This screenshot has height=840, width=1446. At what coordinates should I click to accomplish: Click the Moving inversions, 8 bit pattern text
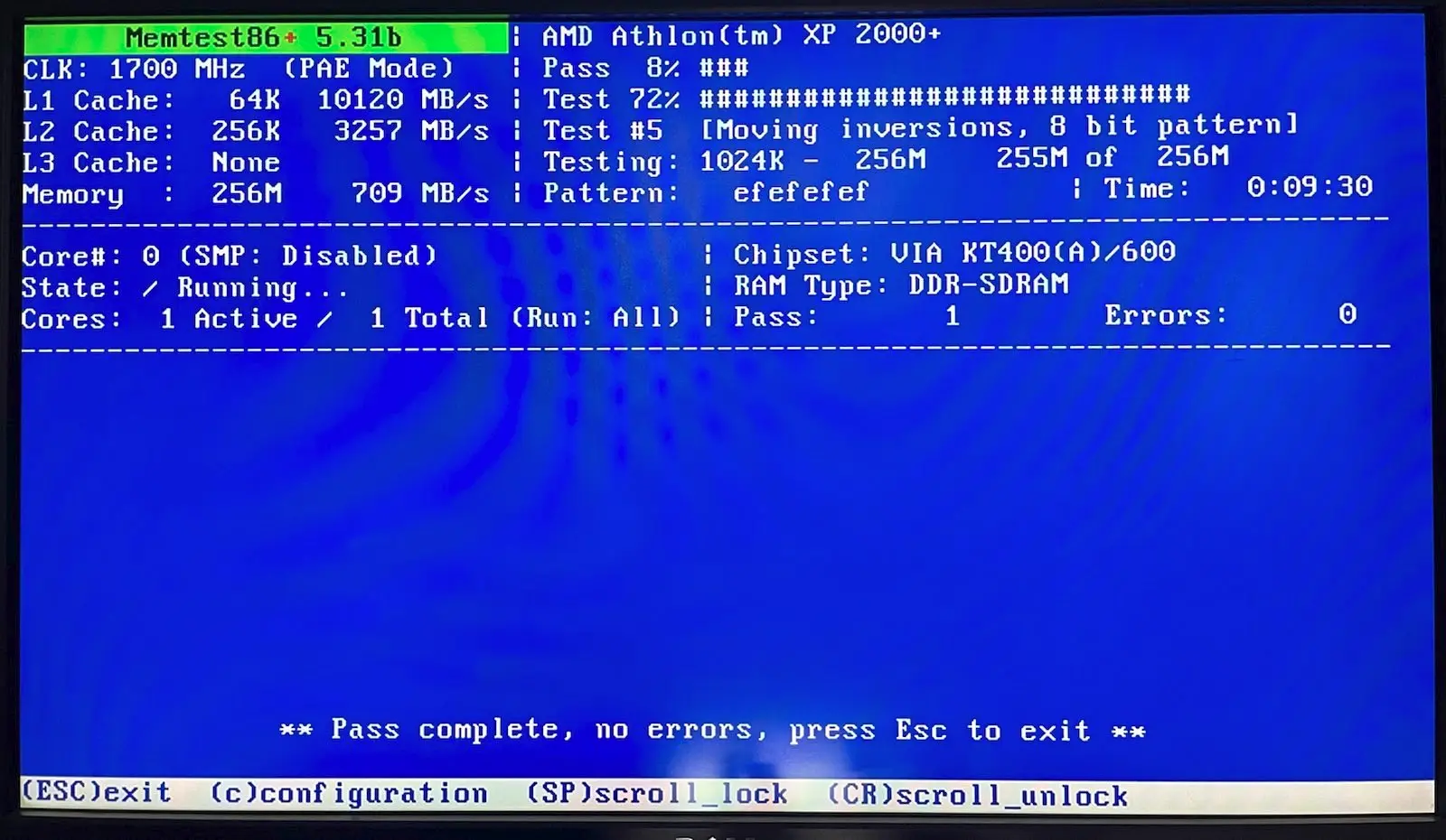1000,127
